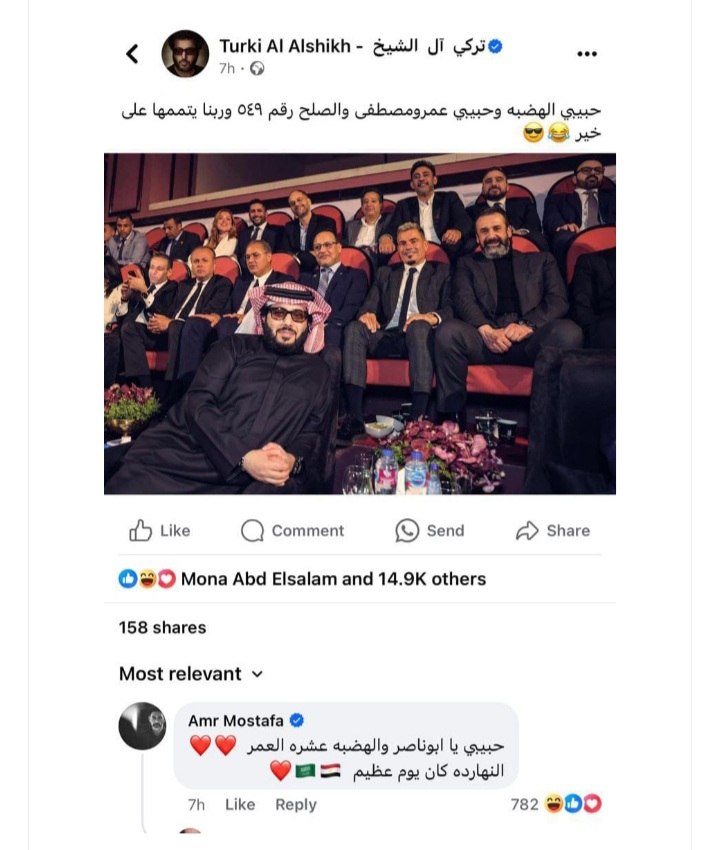Image resolution: width=720 pixels, height=850 pixels.
Task: Tap the back arrow icon
Action: pos(132,53)
